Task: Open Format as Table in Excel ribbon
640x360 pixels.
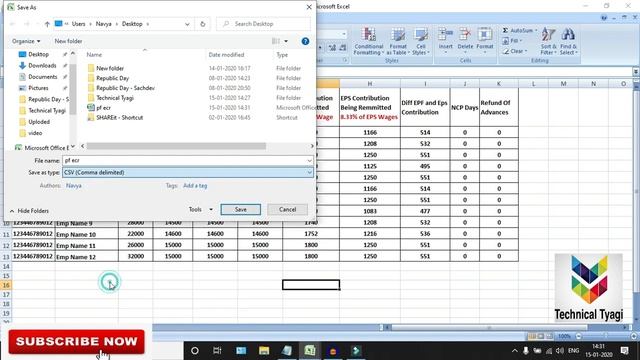Action: pos(398,42)
